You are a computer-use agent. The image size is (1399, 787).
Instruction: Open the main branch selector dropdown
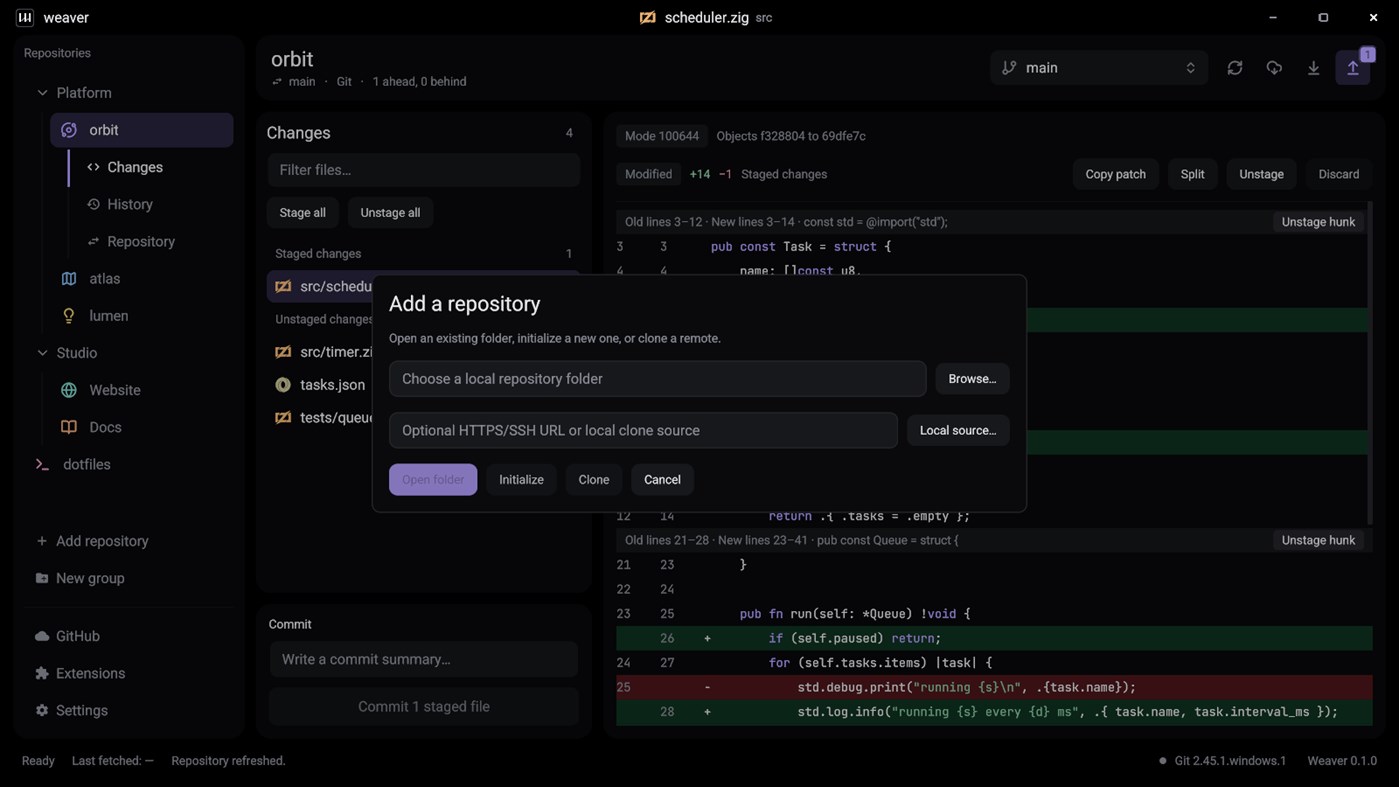tap(1099, 68)
